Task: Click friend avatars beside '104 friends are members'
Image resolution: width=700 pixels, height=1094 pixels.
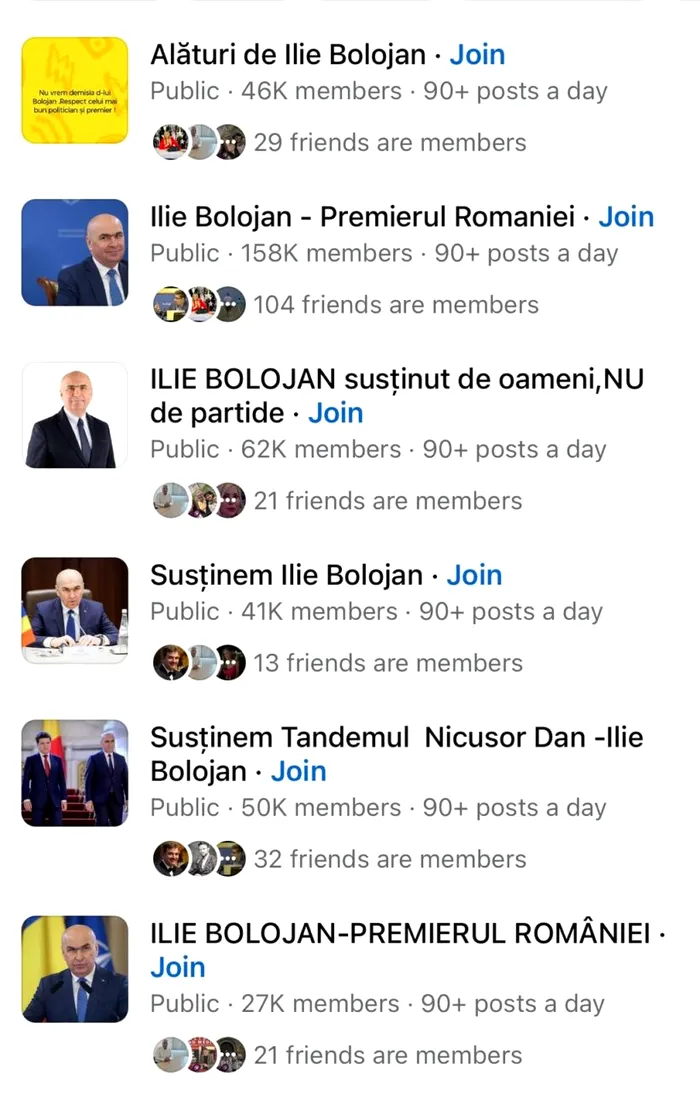Action: click(x=199, y=304)
